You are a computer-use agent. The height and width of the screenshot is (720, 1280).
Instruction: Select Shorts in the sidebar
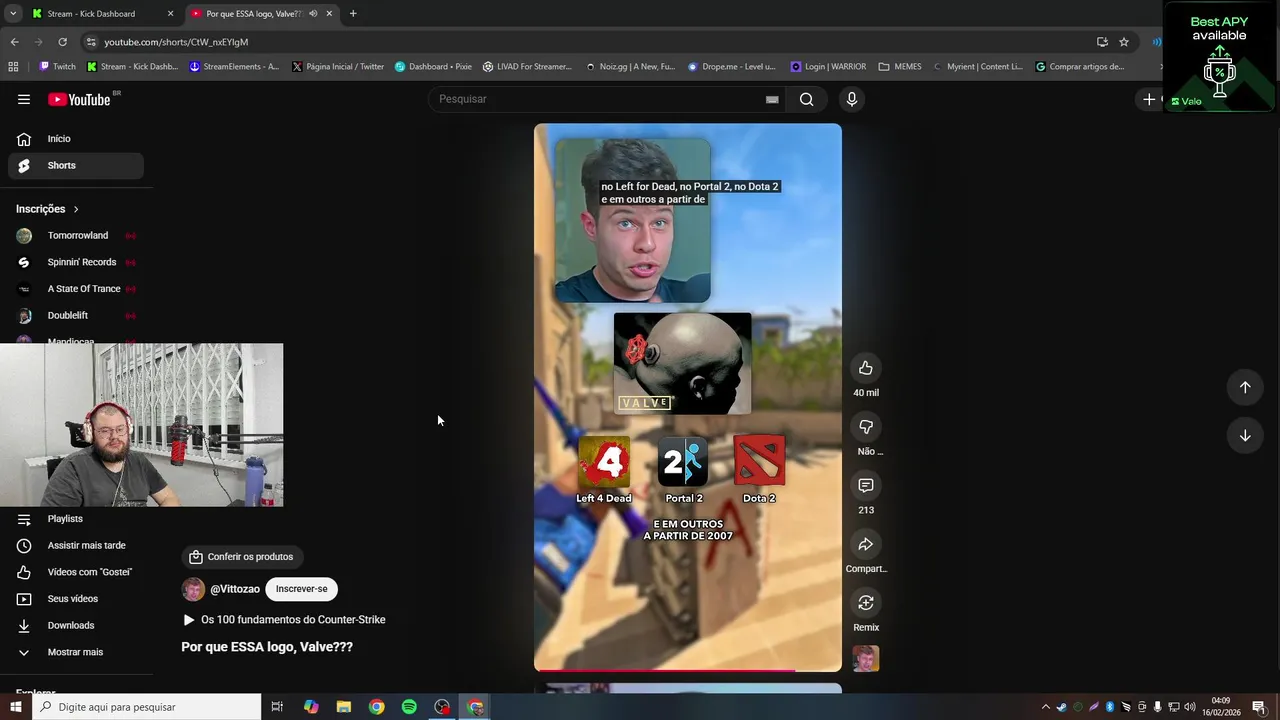coord(76,165)
